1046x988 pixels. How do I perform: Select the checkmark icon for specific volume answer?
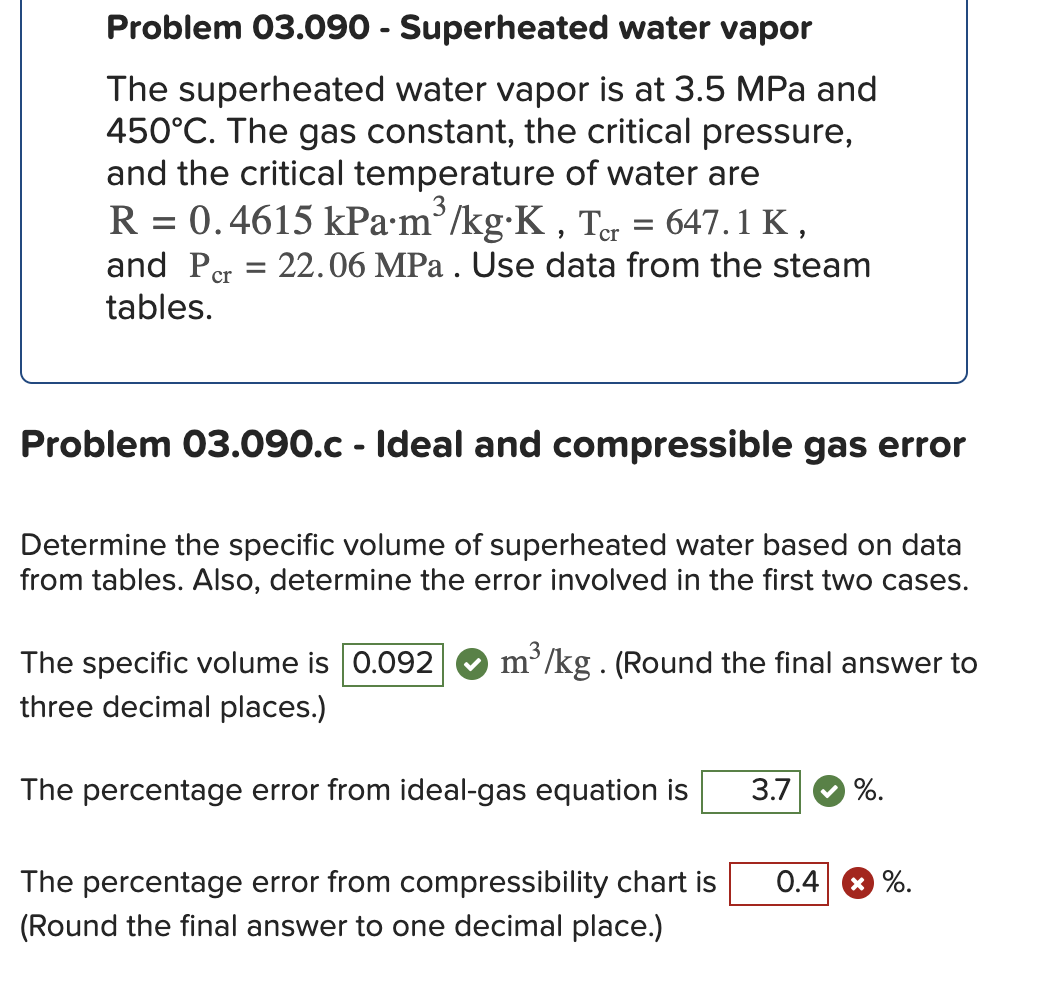point(471,664)
